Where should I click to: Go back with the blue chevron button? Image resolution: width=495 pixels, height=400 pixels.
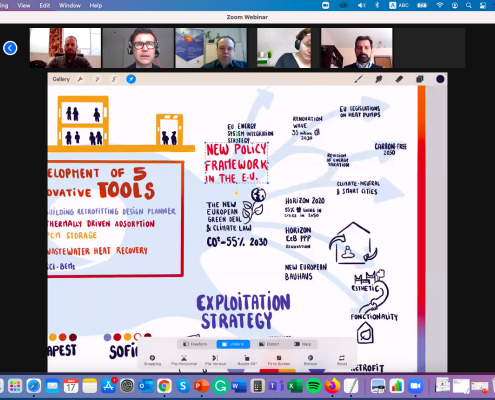[10, 48]
